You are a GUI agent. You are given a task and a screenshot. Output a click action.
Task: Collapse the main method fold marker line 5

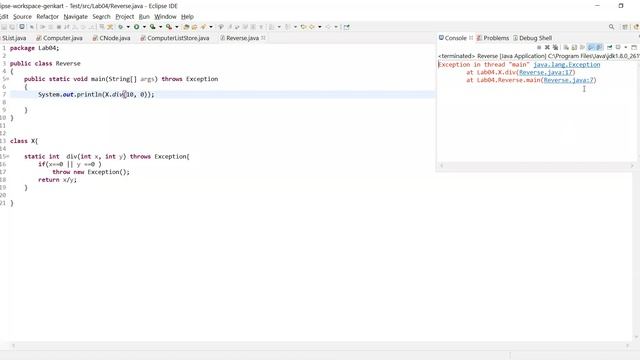7,79
